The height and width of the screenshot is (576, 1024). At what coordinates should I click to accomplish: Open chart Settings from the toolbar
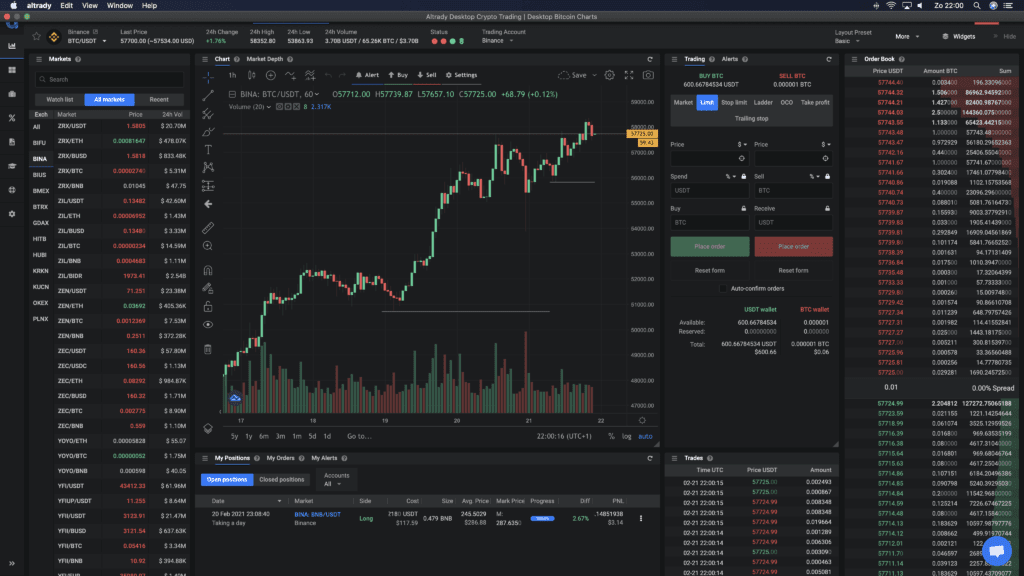462,75
